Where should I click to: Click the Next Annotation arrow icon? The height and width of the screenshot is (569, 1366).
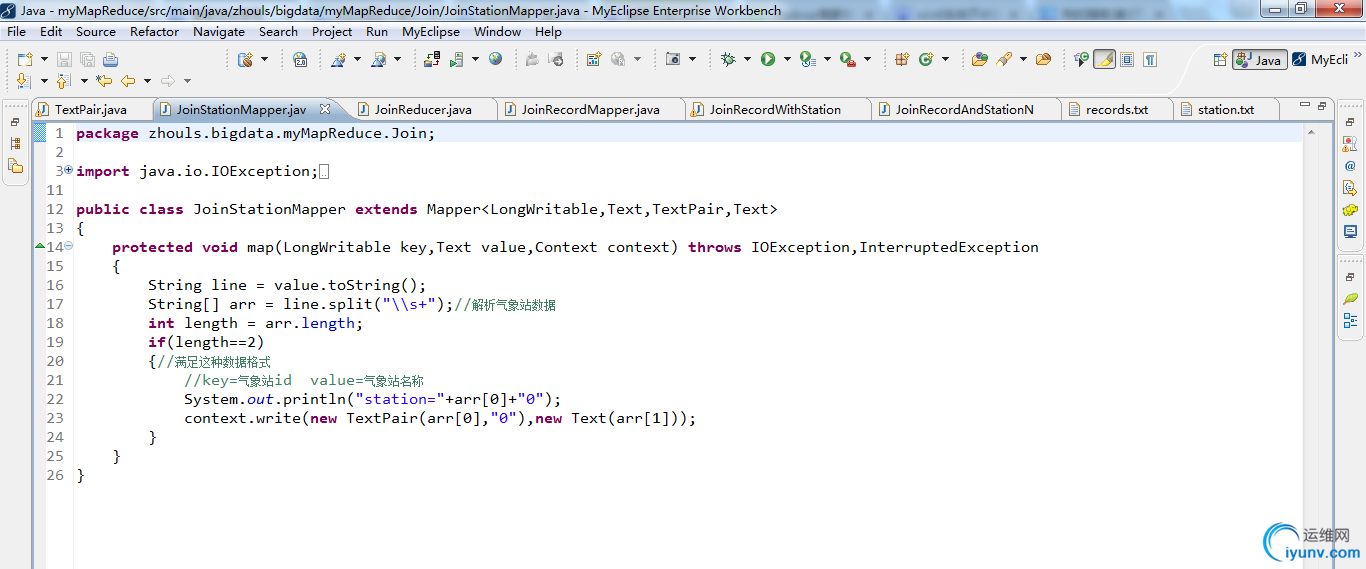pyautogui.click(x=24, y=81)
